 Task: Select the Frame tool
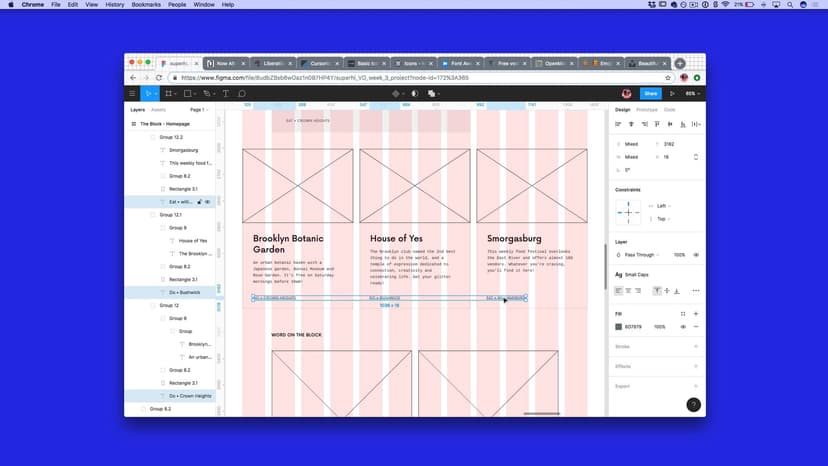tap(168, 94)
